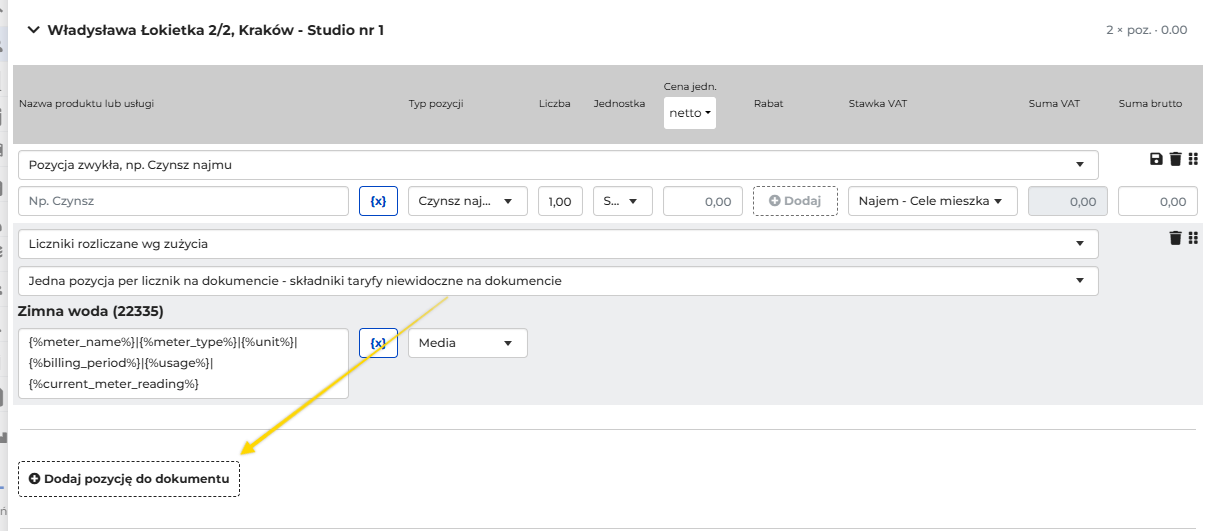This screenshot has width=1207, height=531.
Task: Grab the drag handle of the first position
Action: 1192,159
